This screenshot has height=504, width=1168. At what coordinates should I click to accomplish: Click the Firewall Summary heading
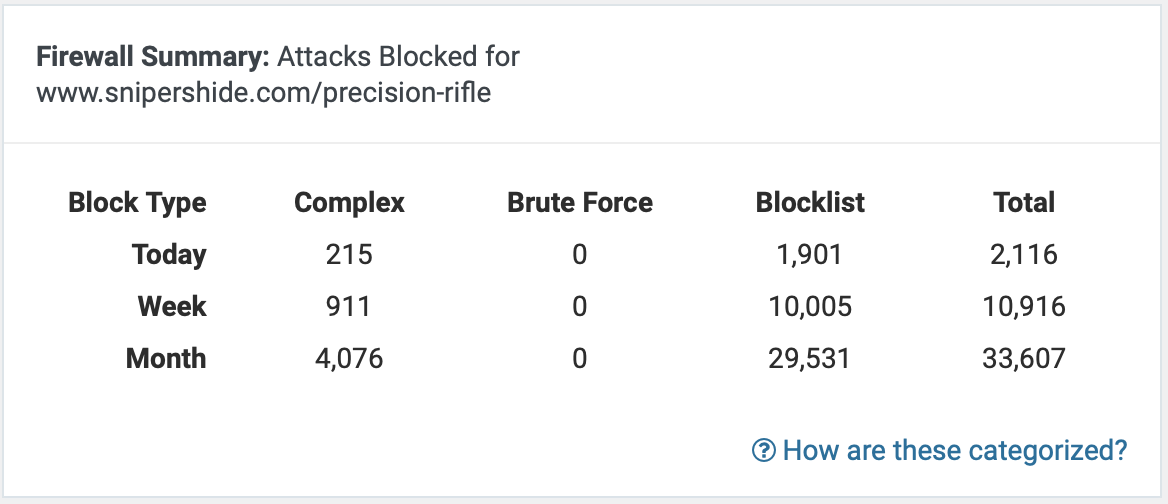pos(152,56)
